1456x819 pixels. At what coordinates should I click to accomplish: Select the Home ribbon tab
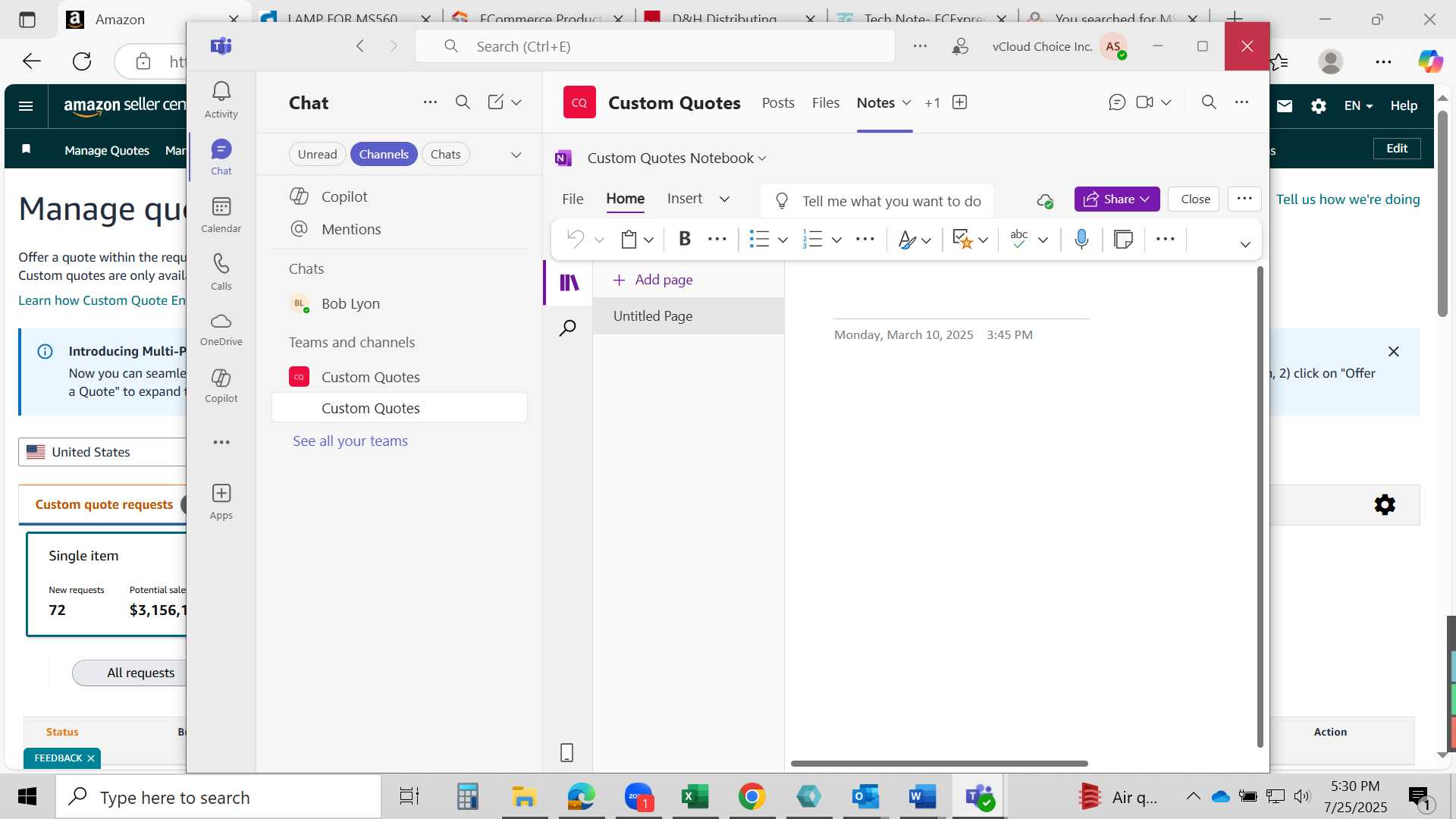(x=625, y=199)
